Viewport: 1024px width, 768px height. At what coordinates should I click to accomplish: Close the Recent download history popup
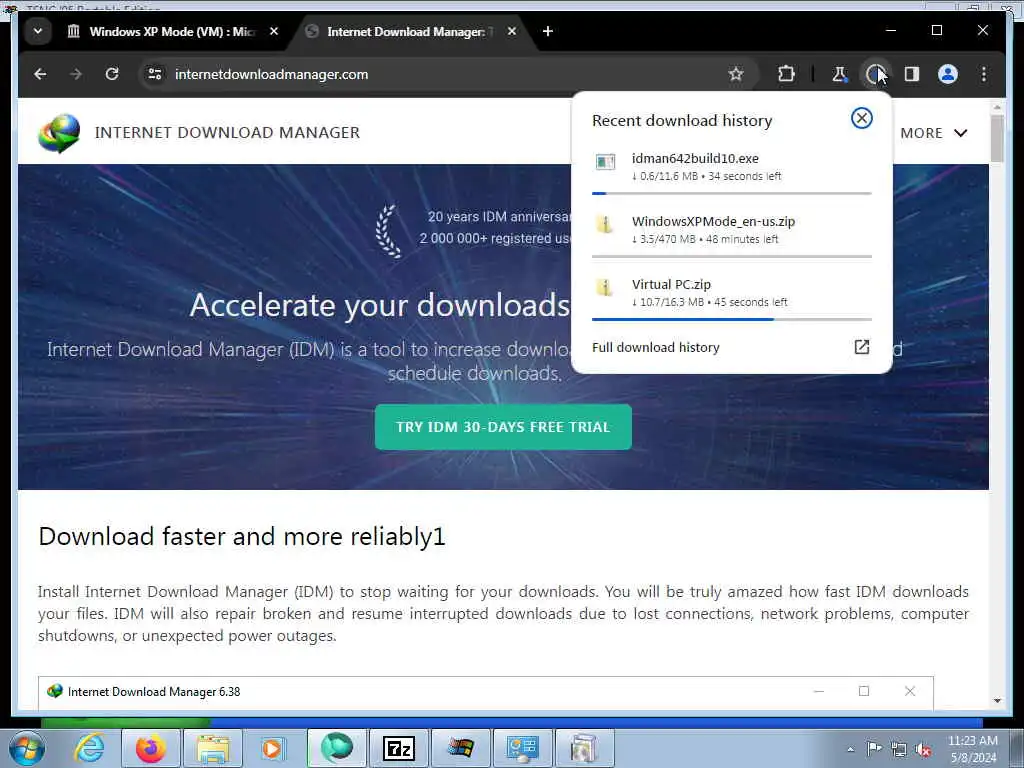click(861, 118)
